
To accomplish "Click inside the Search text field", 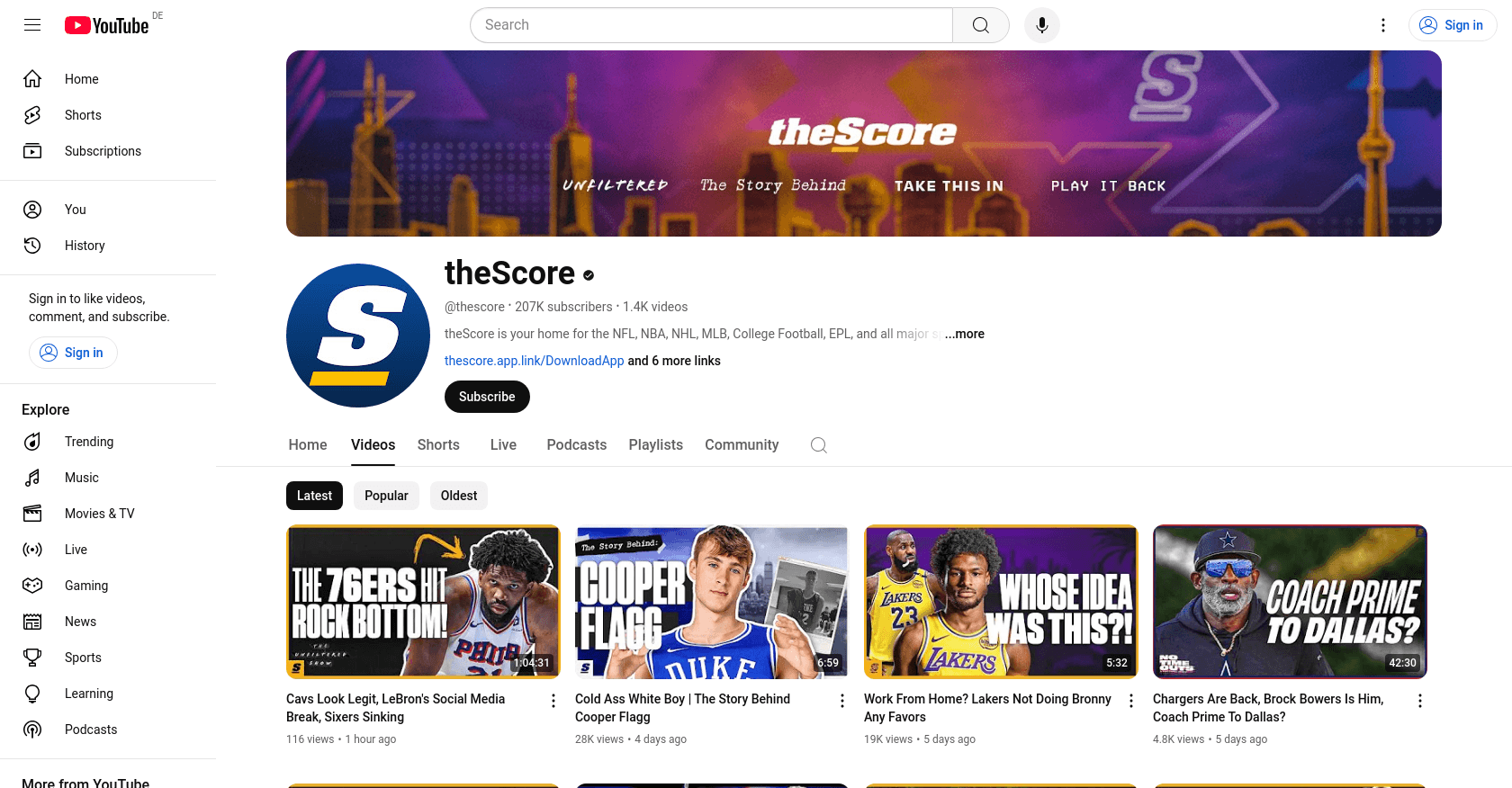I will [x=711, y=25].
